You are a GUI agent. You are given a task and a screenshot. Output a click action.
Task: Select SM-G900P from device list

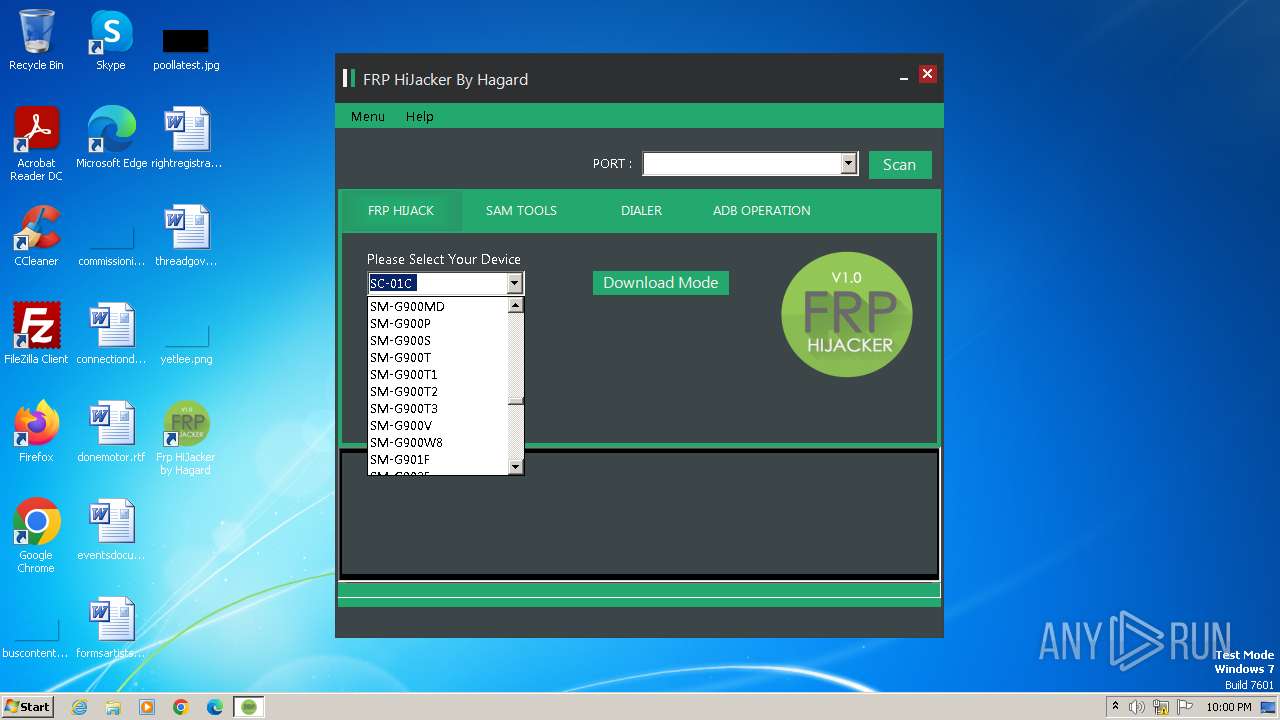[x=438, y=323]
